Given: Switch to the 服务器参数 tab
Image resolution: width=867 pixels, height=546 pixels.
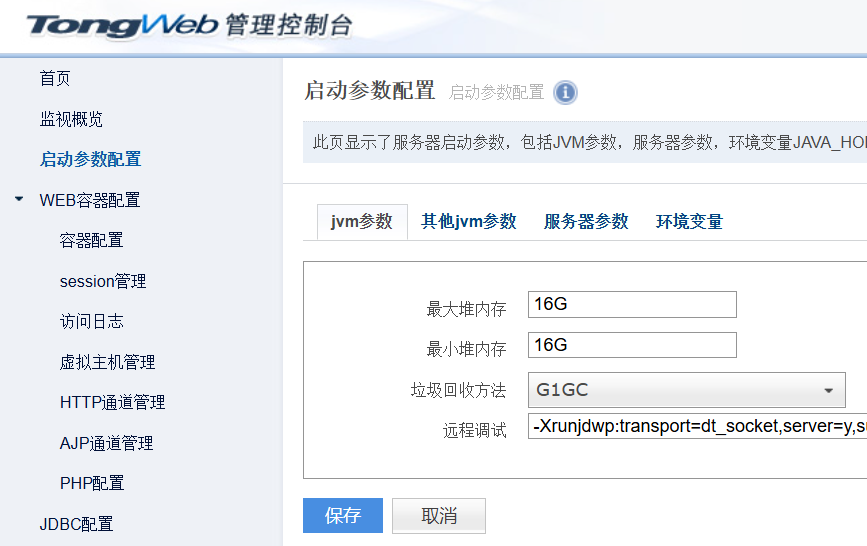Looking at the screenshot, I should pyautogui.click(x=586, y=222).
